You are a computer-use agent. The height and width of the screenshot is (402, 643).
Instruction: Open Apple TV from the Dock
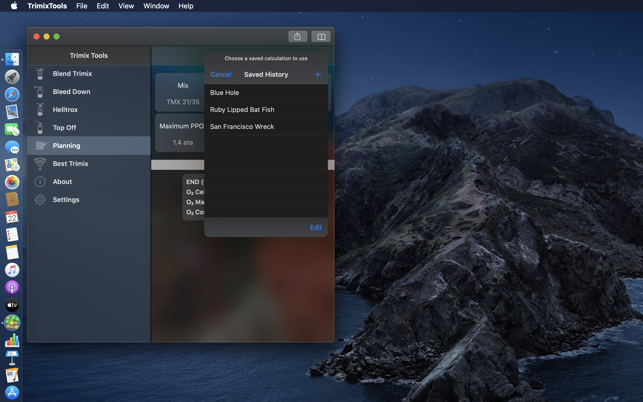(12, 305)
